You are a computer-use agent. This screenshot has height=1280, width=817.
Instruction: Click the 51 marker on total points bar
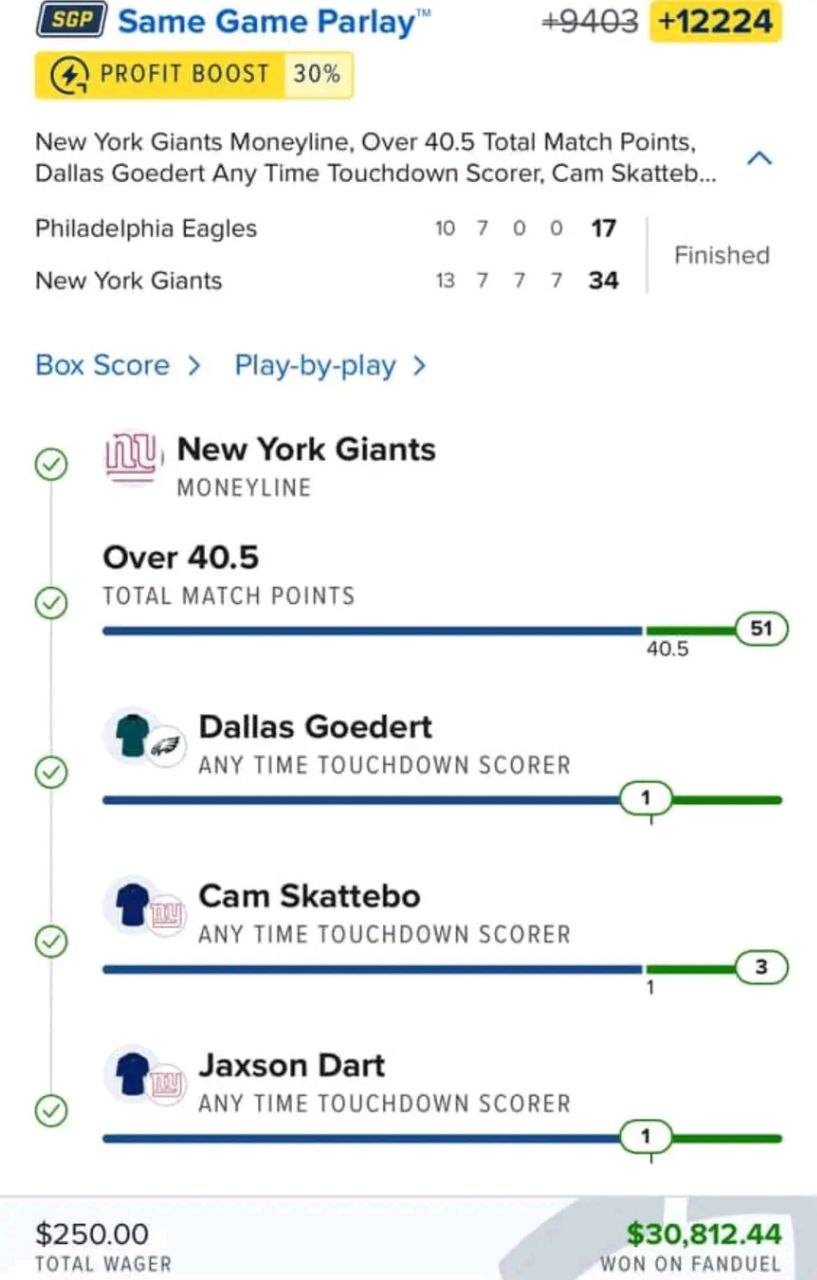coord(762,629)
